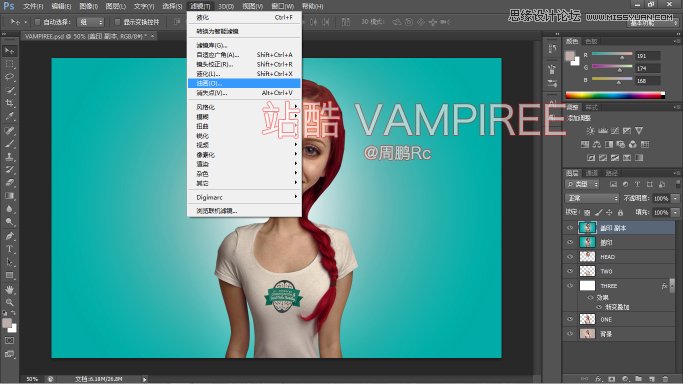Hide the THREE layer

[x=570, y=286]
